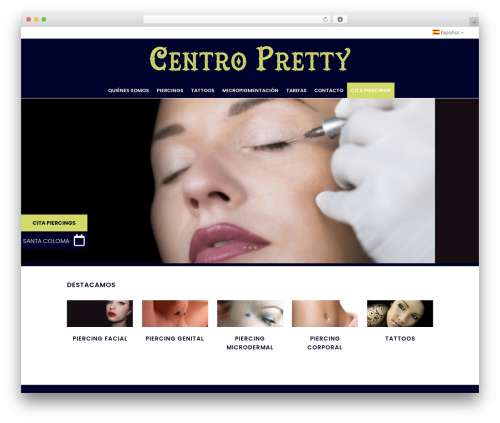This screenshot has width=500, height=423.
Task: Click the Centro Pretty logo
Action: (250, 59)
